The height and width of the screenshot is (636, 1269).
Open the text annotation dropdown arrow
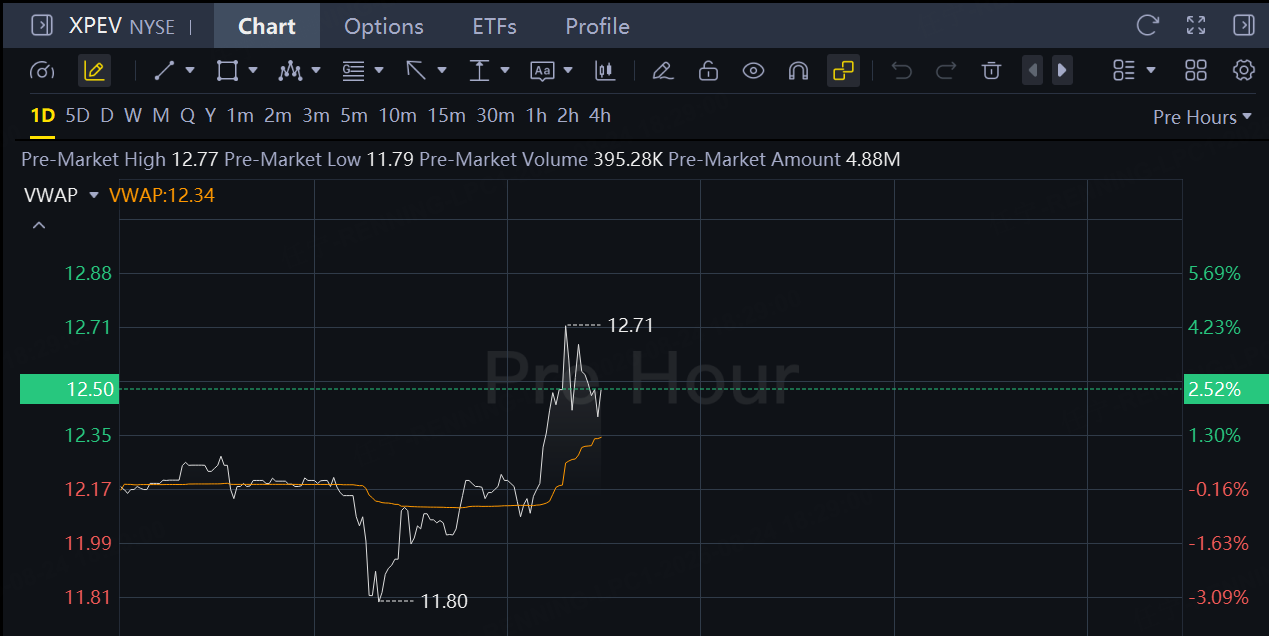click(568, 70)
